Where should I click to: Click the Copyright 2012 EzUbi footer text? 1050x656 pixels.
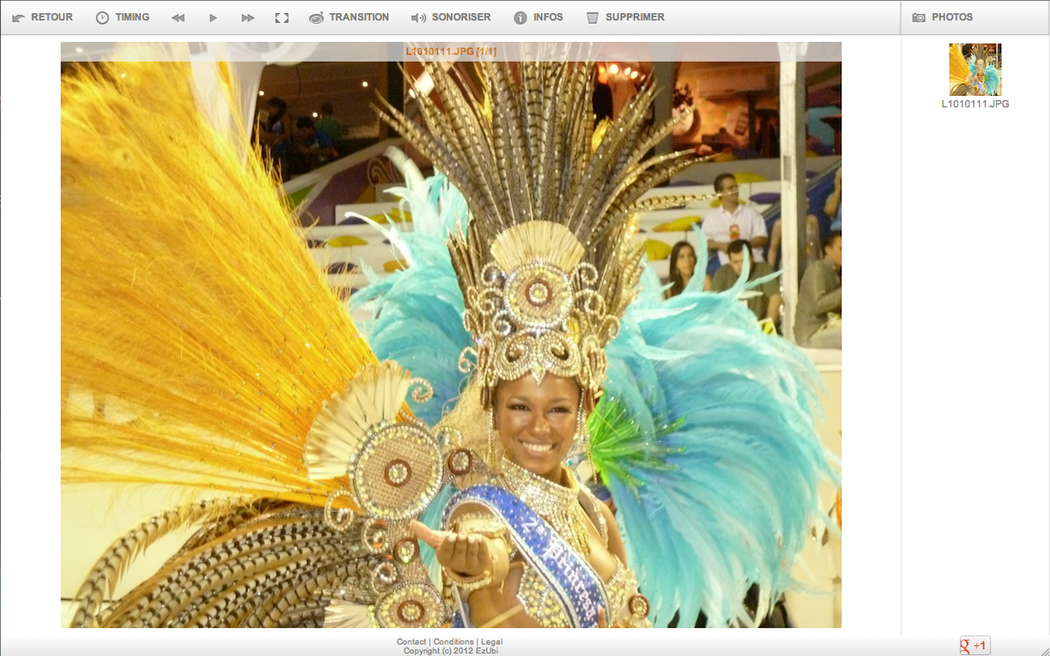point(450,651)
